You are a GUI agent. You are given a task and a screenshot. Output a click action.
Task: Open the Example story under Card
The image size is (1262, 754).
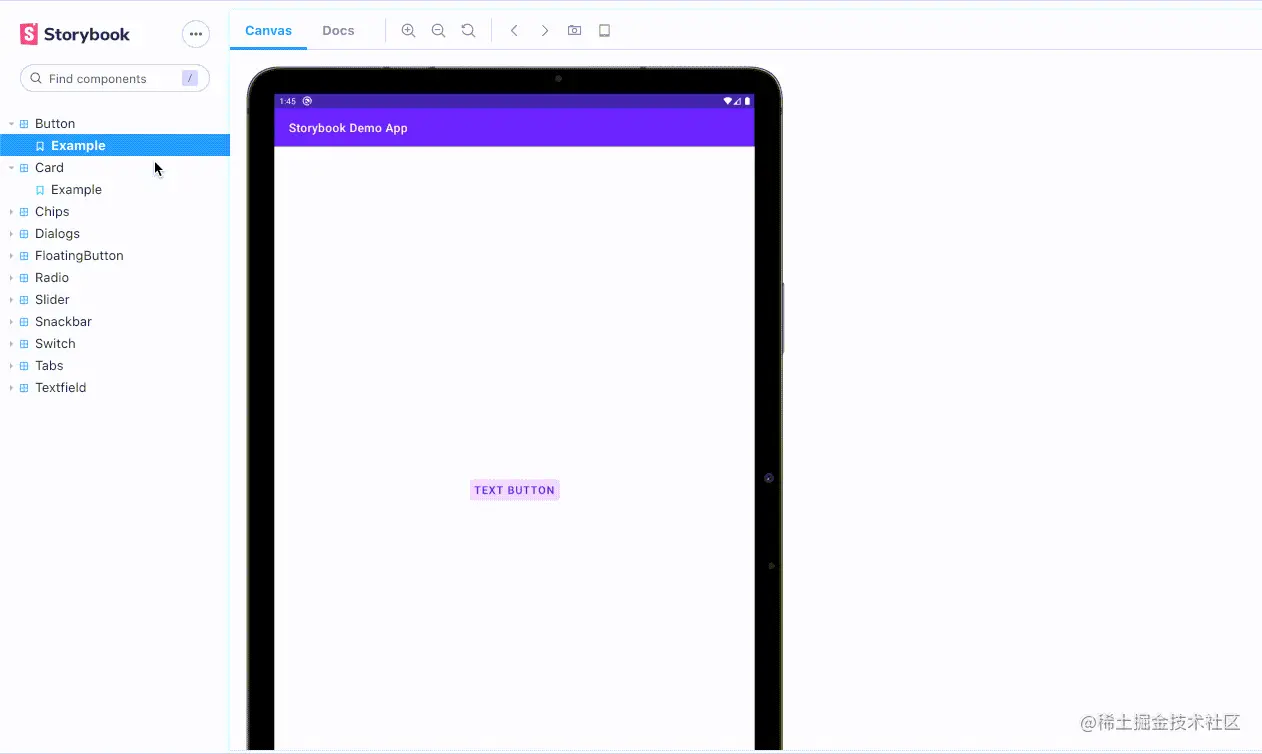click(76, 190)
